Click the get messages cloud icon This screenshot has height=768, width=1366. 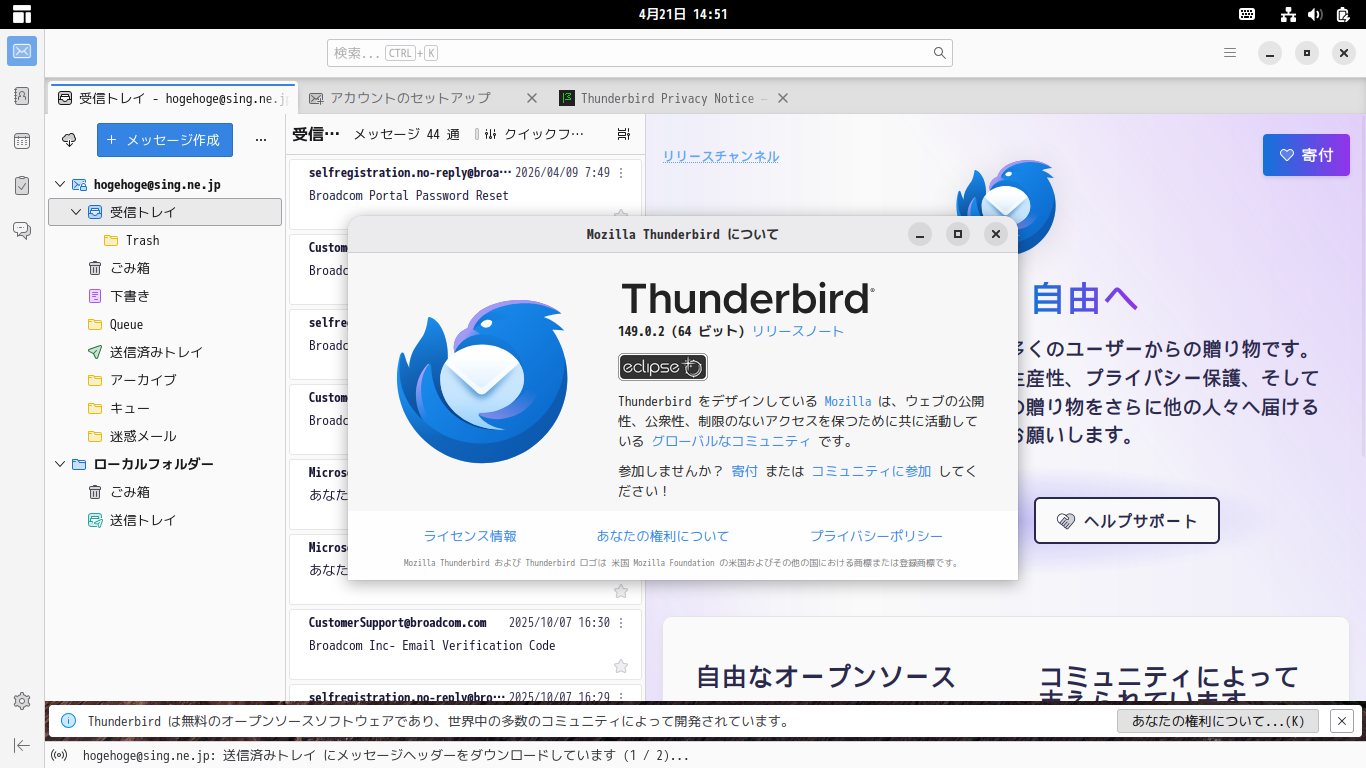click(69, 140)
